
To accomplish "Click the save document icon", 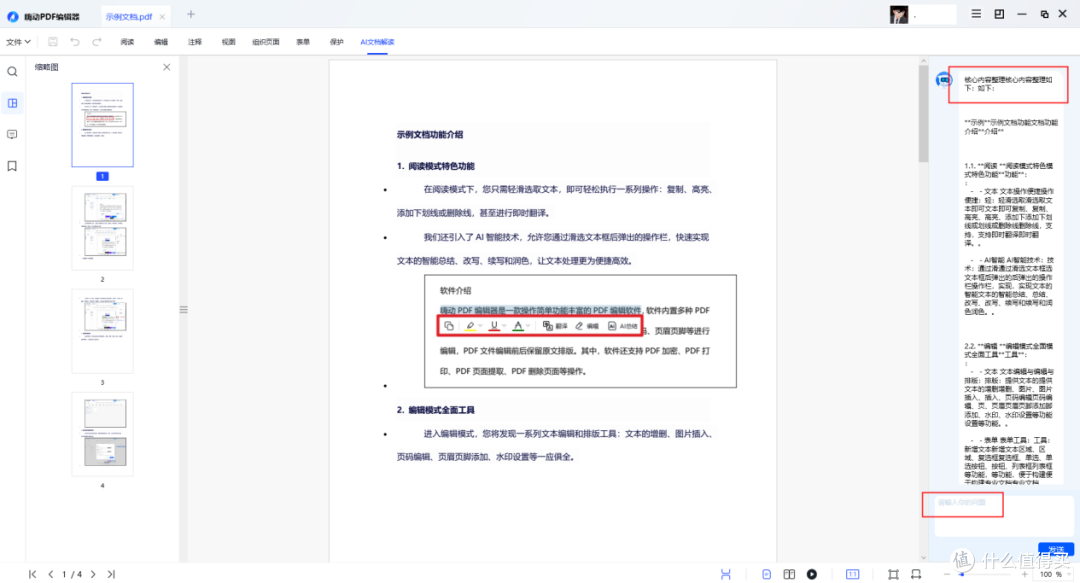I will tap(53, 42).
